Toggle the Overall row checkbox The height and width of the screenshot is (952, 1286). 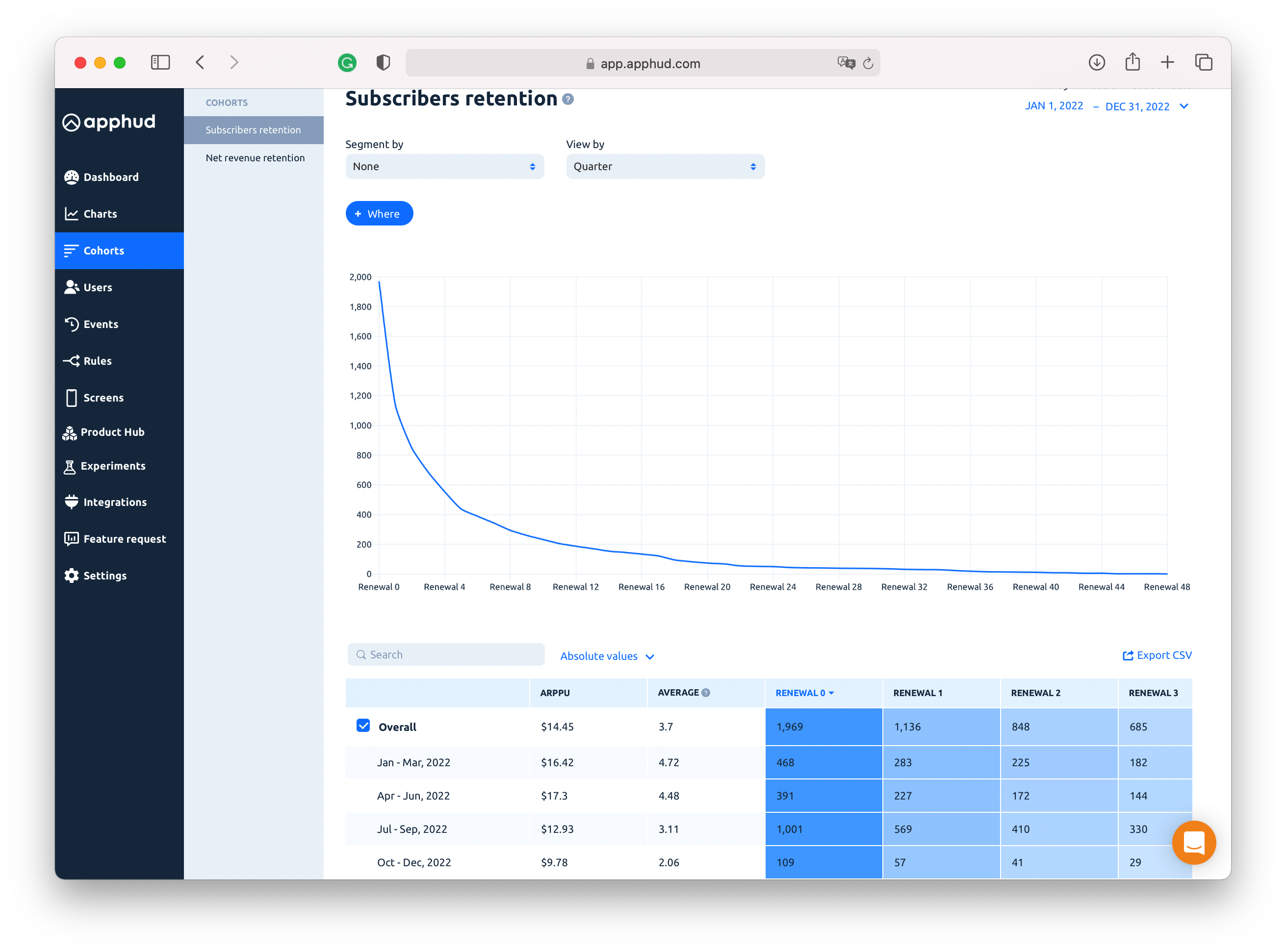coord(363,726)
